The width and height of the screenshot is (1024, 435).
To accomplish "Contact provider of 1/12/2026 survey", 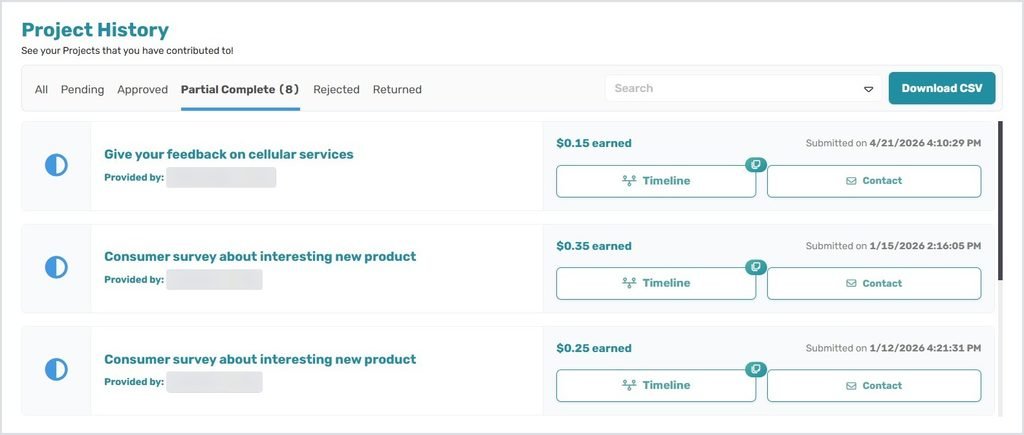I will tap(874, 385).
